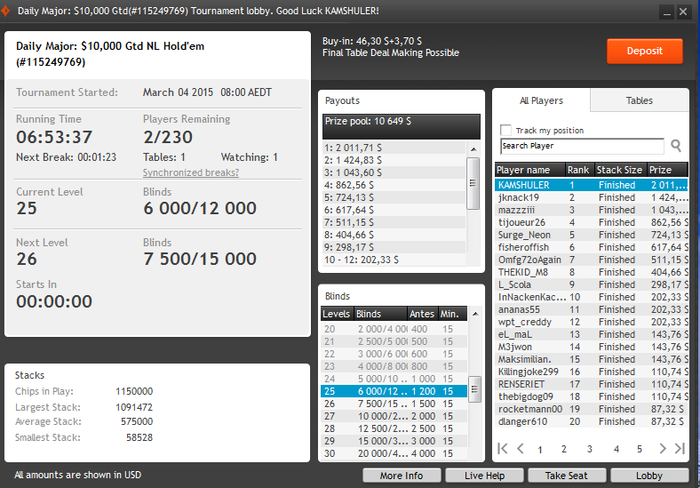Select player tijoueur26 row
This screenshot has height=488, width=700.
pyautogui.click(x=591, y=222)
